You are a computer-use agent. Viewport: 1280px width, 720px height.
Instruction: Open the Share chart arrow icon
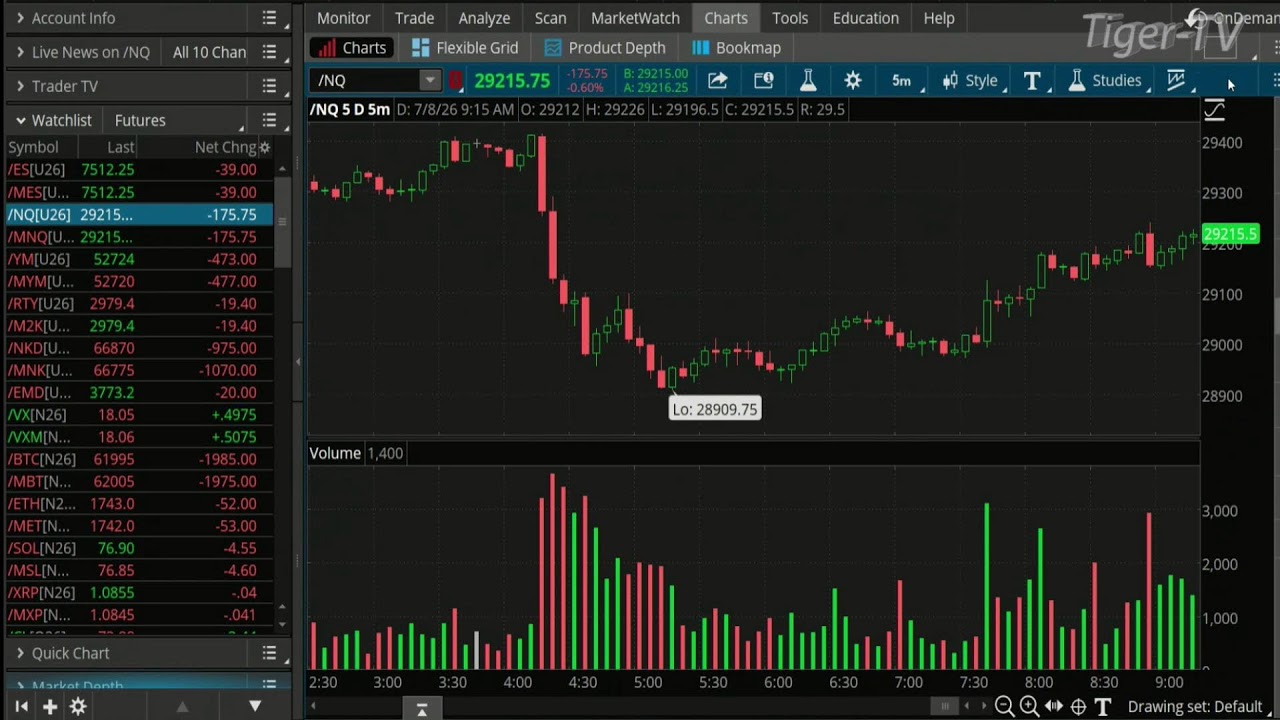(x=718, y=81)
